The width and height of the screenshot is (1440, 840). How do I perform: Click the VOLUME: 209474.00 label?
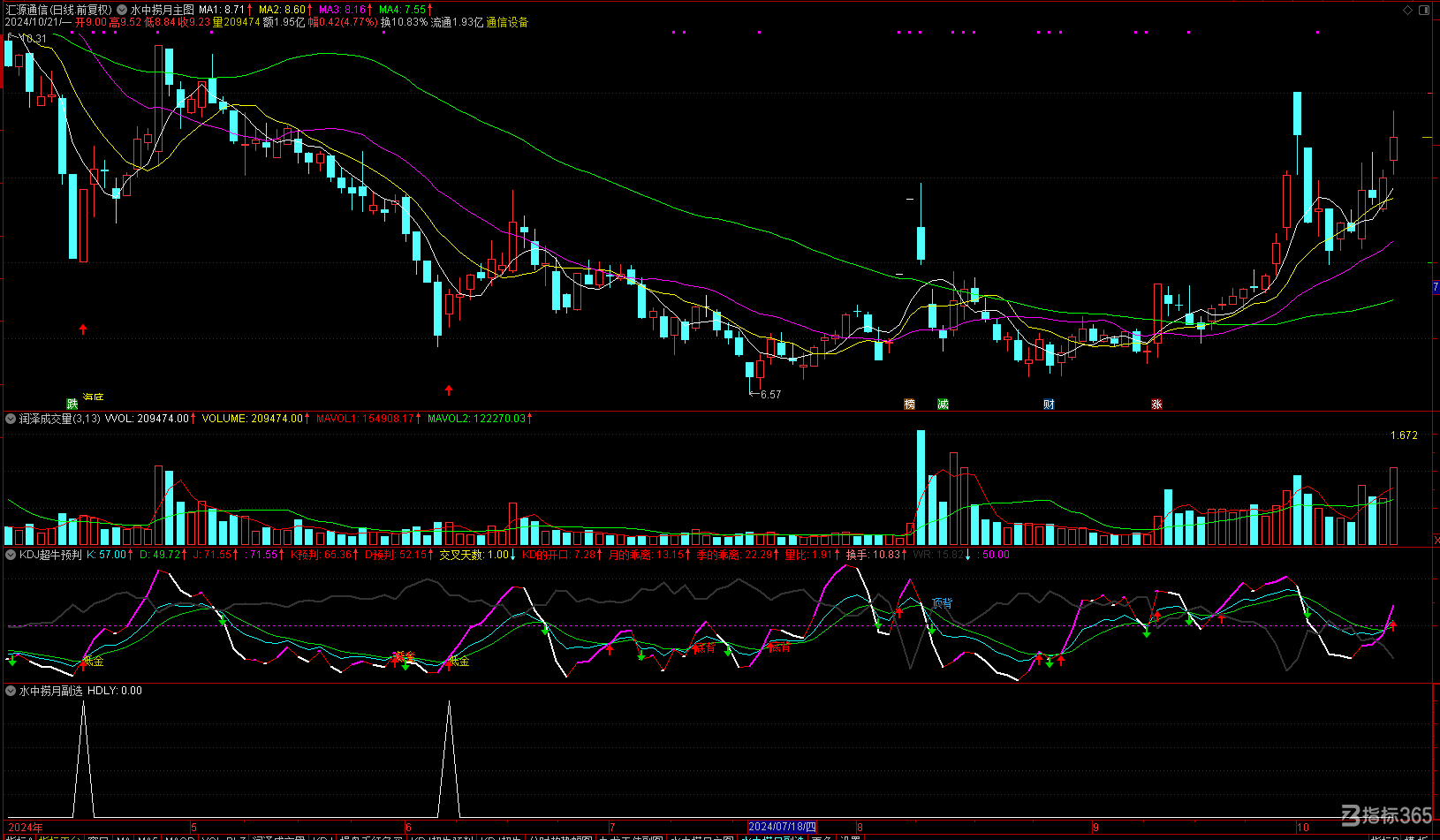point(252,419)
